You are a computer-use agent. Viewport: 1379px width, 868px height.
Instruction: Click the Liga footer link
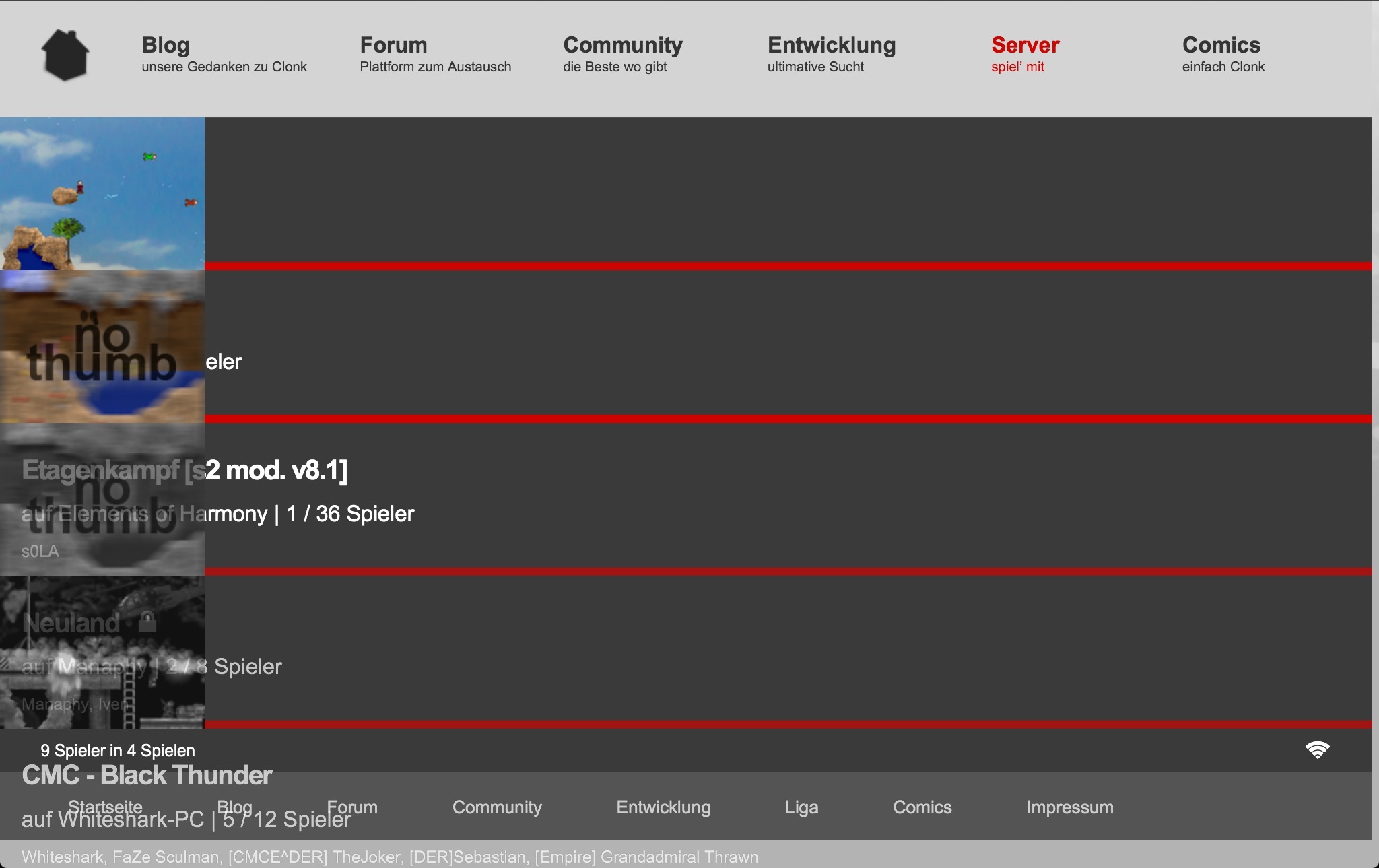801,807
